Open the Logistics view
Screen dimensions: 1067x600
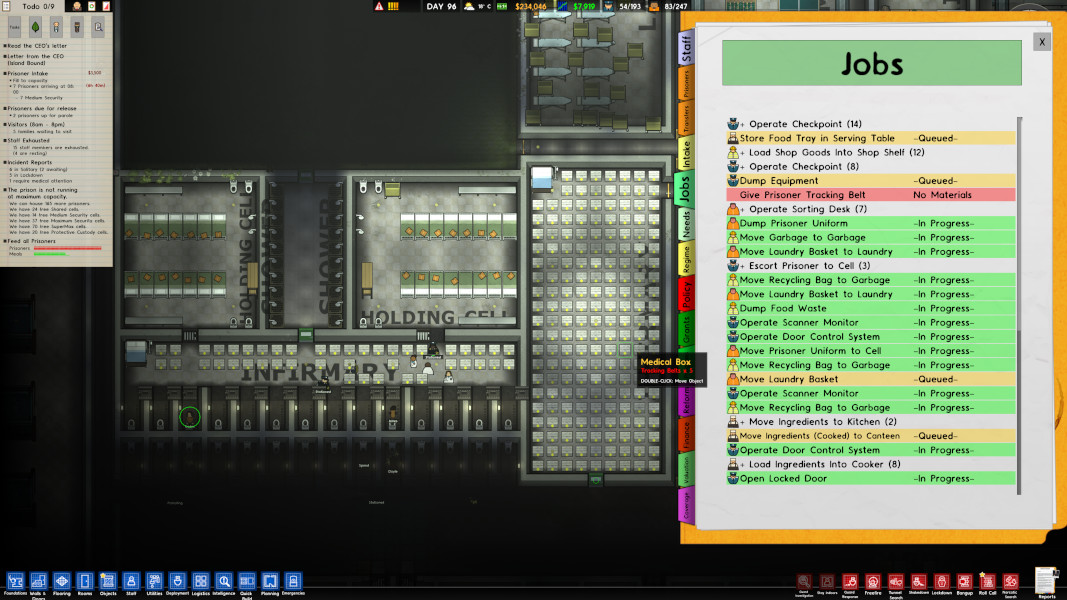(201, 582)
